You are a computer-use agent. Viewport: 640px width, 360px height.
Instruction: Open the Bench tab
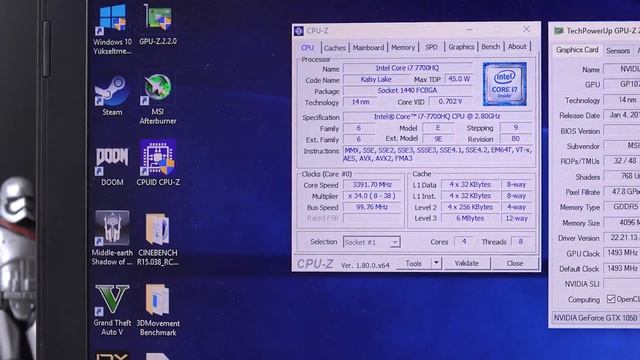pos(491,47)
